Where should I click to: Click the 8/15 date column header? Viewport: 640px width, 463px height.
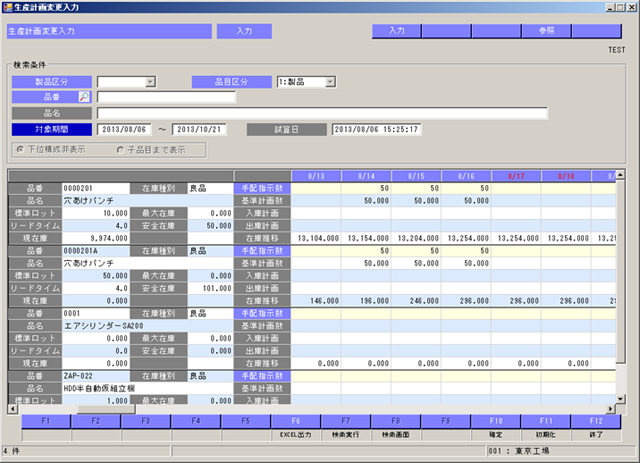point(416,176)
